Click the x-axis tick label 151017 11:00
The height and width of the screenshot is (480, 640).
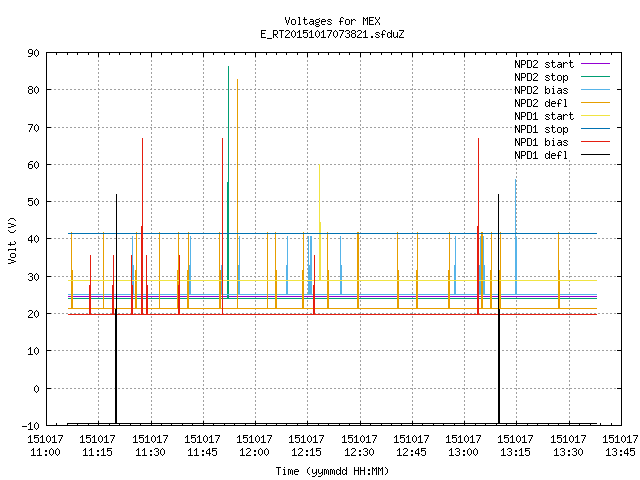coord(45,446)
